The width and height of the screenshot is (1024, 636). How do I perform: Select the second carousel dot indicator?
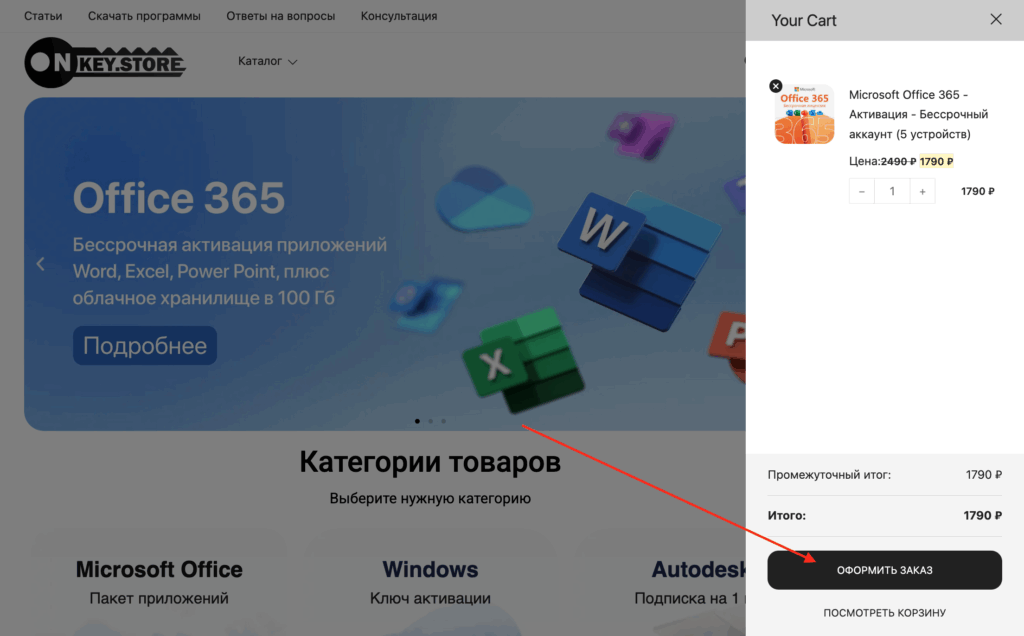tap(430, 421)
